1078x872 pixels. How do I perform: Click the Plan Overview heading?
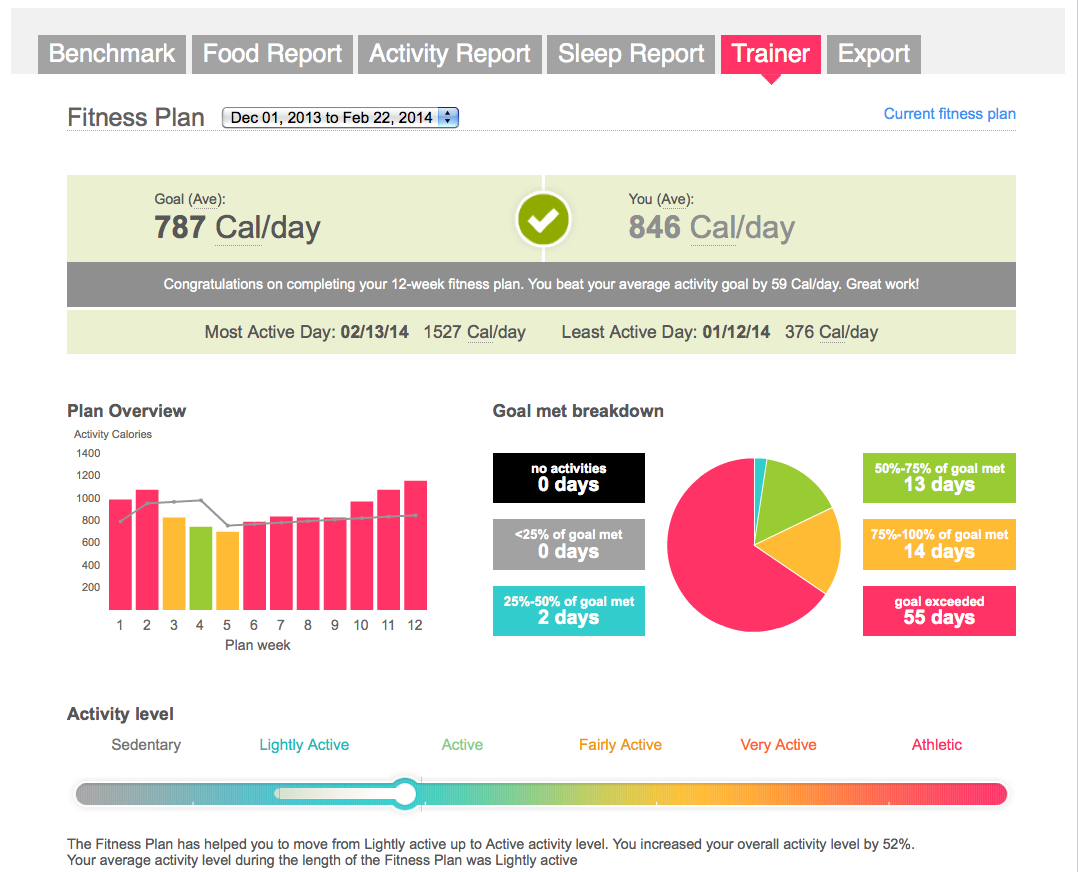tap(126, 411)
